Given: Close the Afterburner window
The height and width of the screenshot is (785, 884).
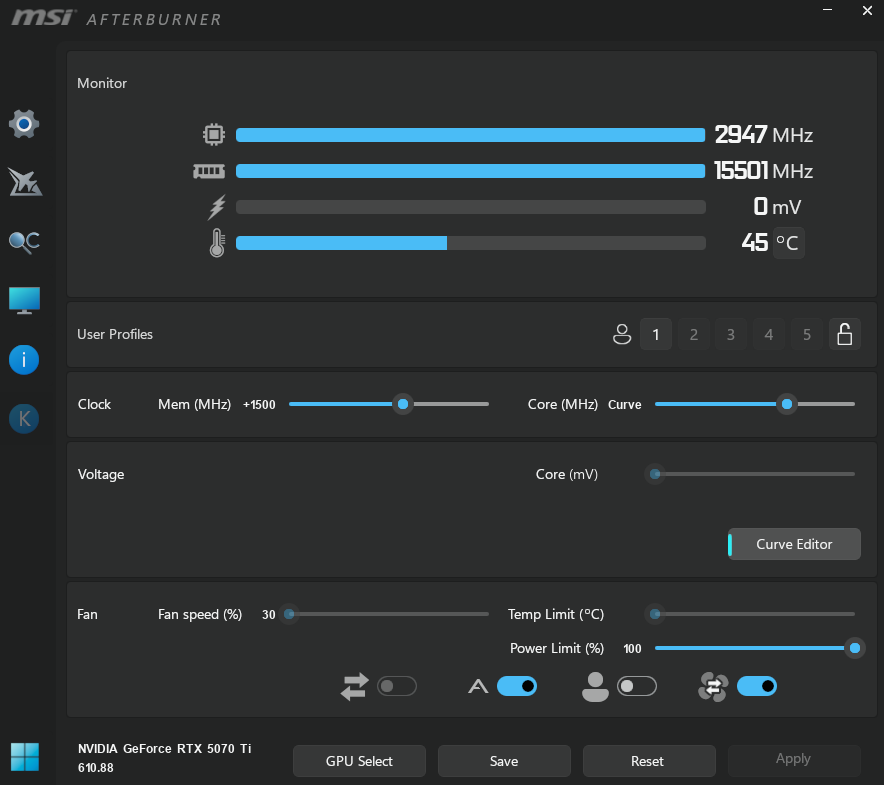Looking at the screenshot, I should pyautogui.click(x=867, y=10).
